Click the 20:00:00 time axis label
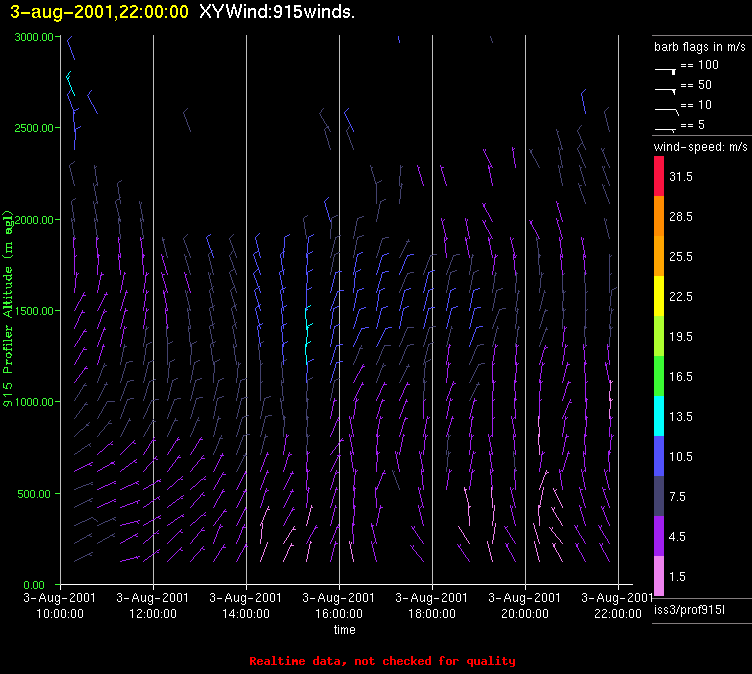Screen dimensions: 752x674 [525, 614]
